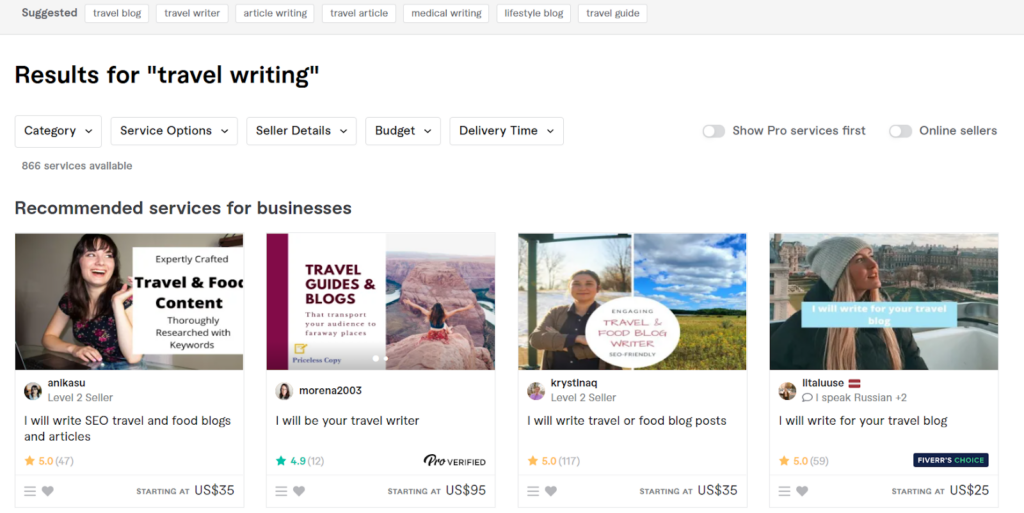Image resolution: width=1024 pixels, height=513 pixels.
Task: Expand the Delivery Time dropdown
Action: 506,131
